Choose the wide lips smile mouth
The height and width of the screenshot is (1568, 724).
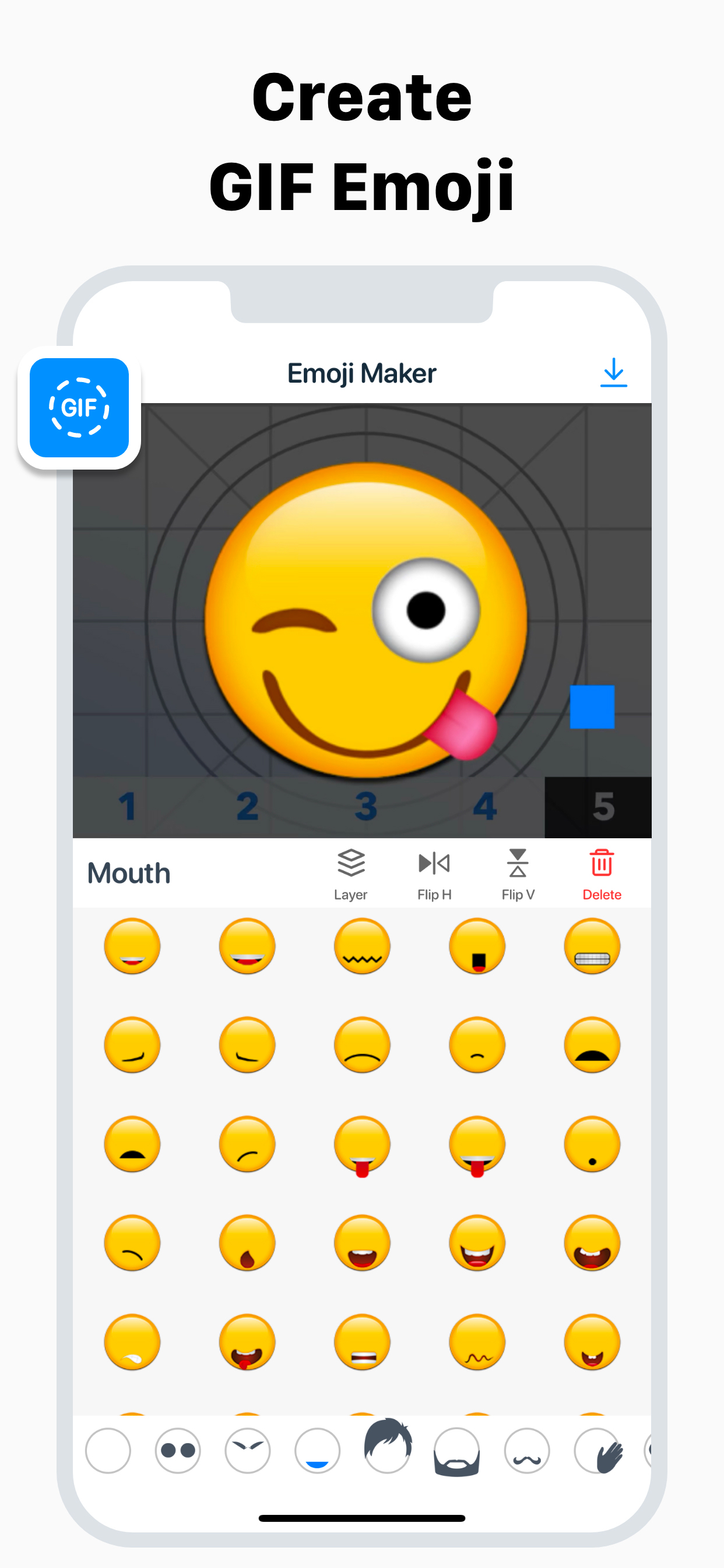coord(247,946)
